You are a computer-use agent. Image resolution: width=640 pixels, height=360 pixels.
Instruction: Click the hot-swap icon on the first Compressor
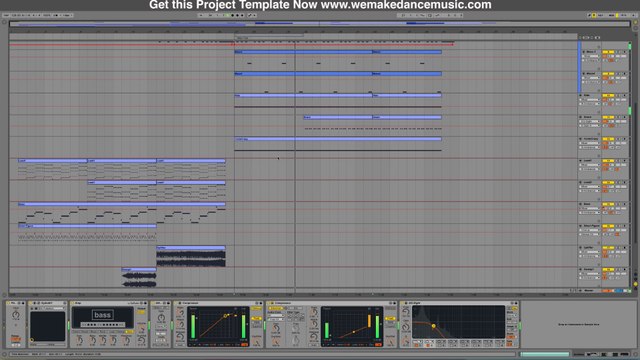[257, 303]
